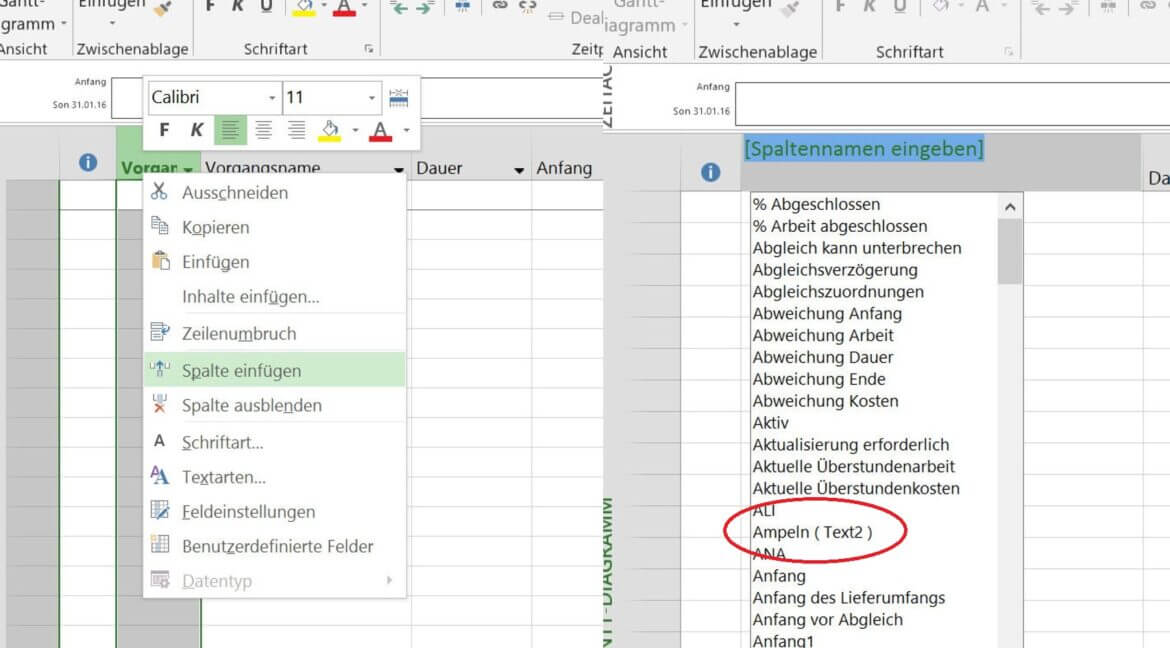Toggle bold in the mini toolbar

point(164,130)
